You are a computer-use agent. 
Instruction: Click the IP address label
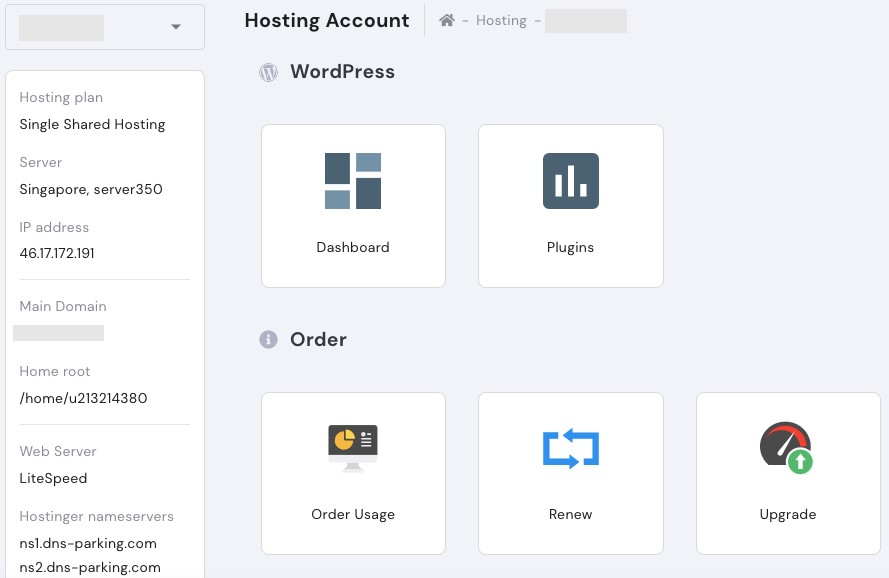54,227
